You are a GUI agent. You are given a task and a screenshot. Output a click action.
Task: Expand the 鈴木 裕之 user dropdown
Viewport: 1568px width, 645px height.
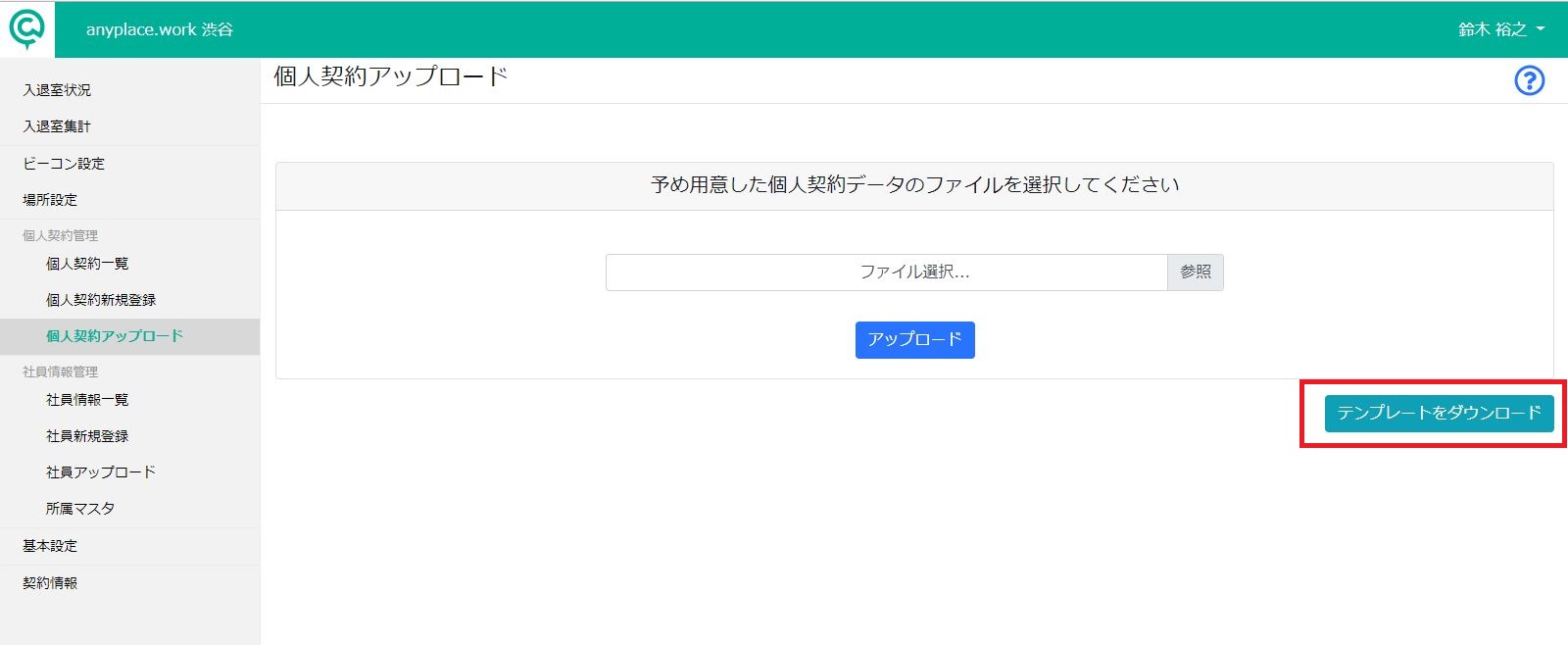click(1500, 29)
